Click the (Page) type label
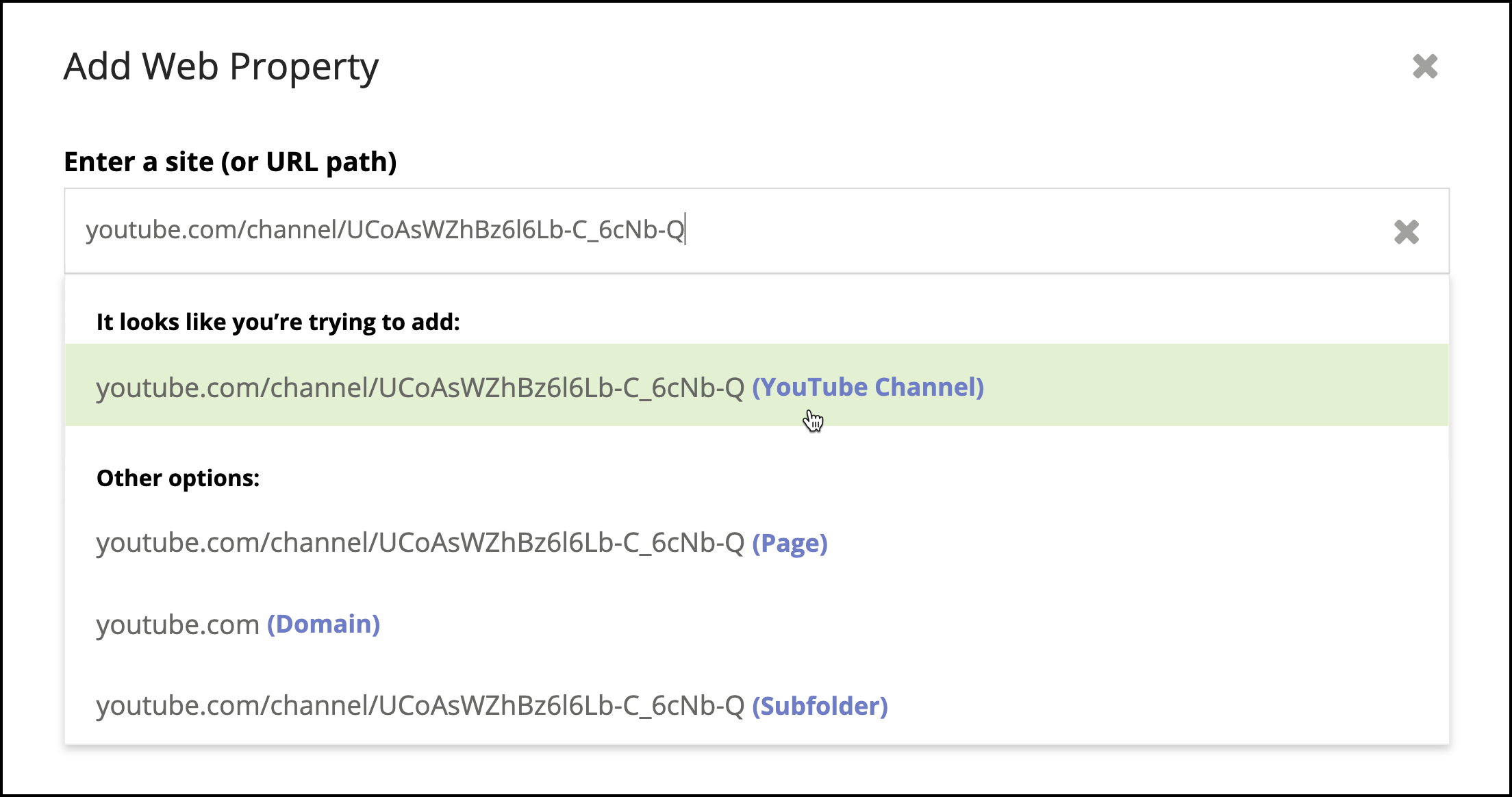Image resolution: width=1512 pixels, height=797 pixels. [790, 543]
